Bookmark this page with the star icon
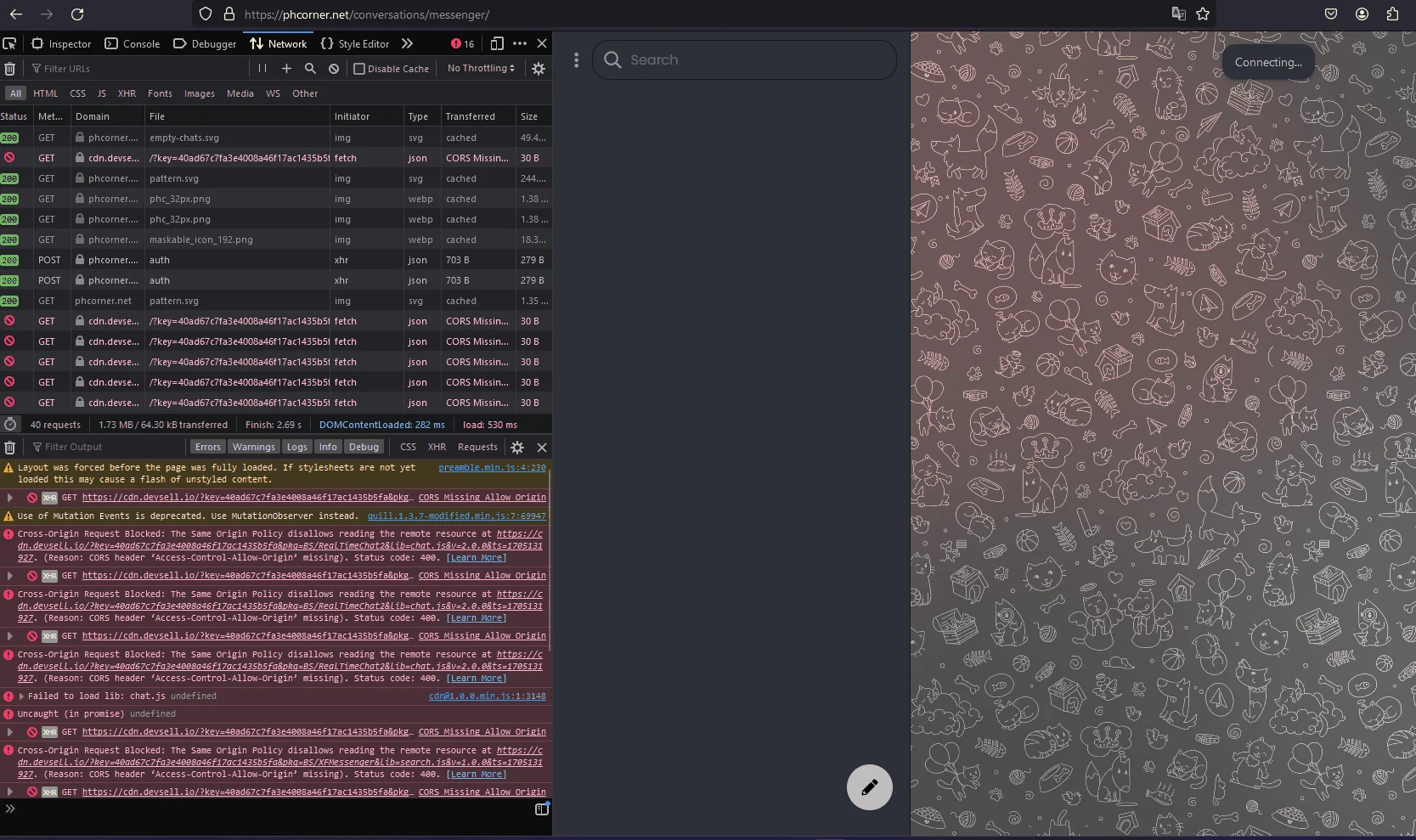1416x840 pixels. coord(1203,14)
